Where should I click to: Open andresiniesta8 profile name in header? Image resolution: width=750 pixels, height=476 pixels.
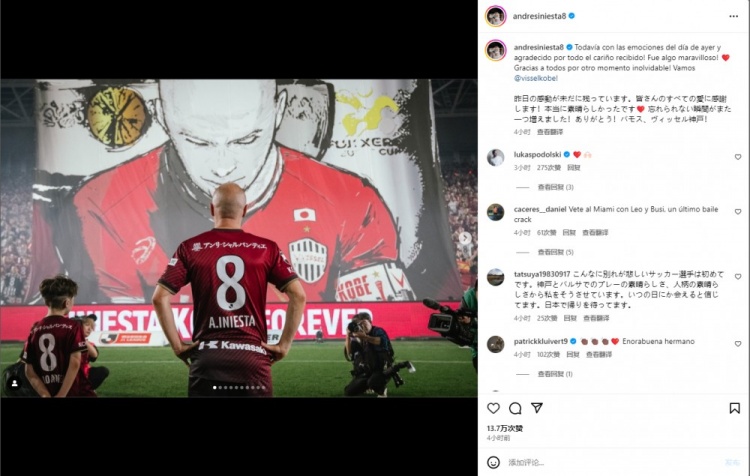point(539,16)
